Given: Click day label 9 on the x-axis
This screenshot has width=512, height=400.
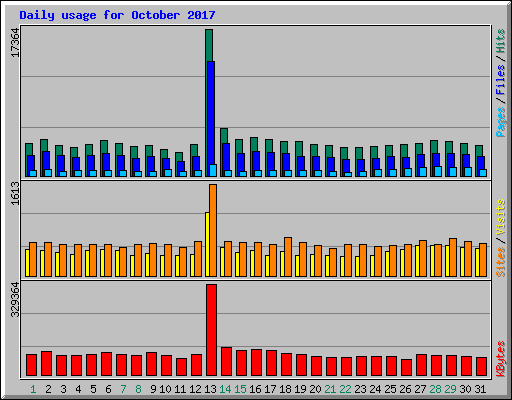Looking at the screenshot, I should 153,389.
